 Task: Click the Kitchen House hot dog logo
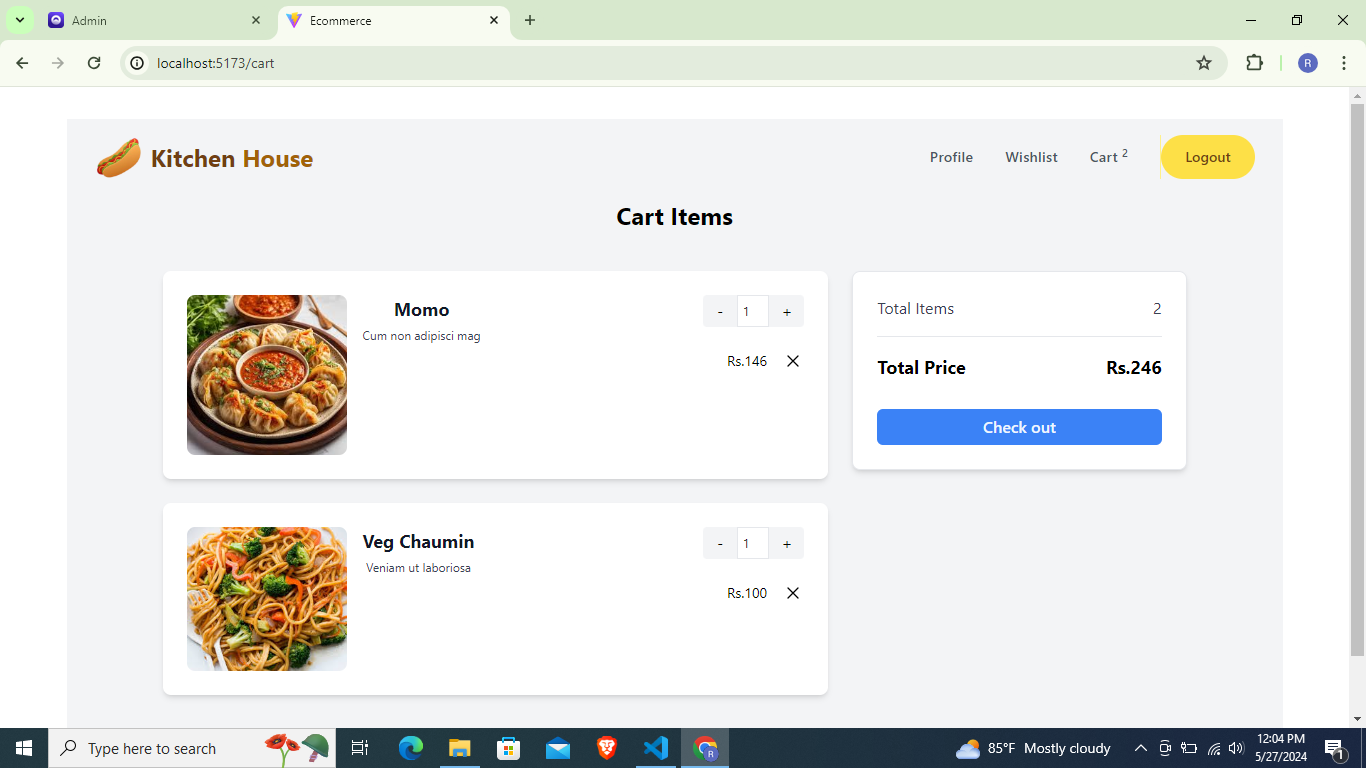click(x=119, y=158)
